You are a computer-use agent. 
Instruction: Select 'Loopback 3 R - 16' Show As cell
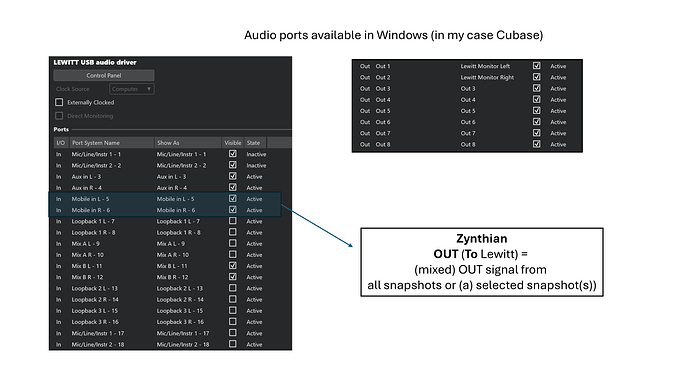(180, 322)
